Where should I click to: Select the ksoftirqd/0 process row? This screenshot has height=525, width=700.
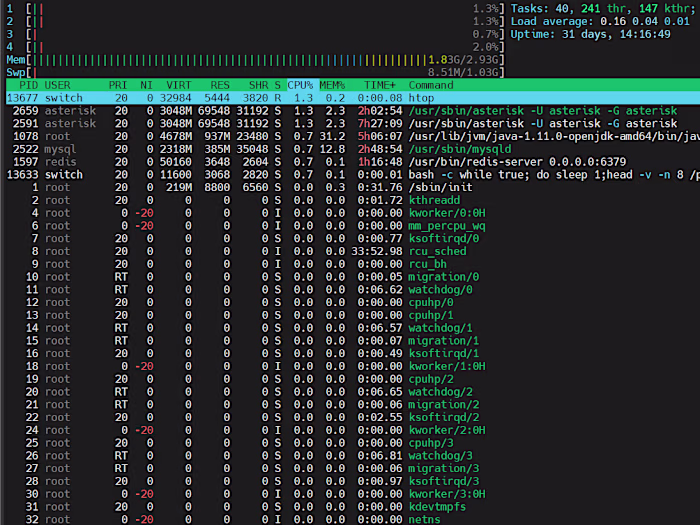[x=353, y=238]
